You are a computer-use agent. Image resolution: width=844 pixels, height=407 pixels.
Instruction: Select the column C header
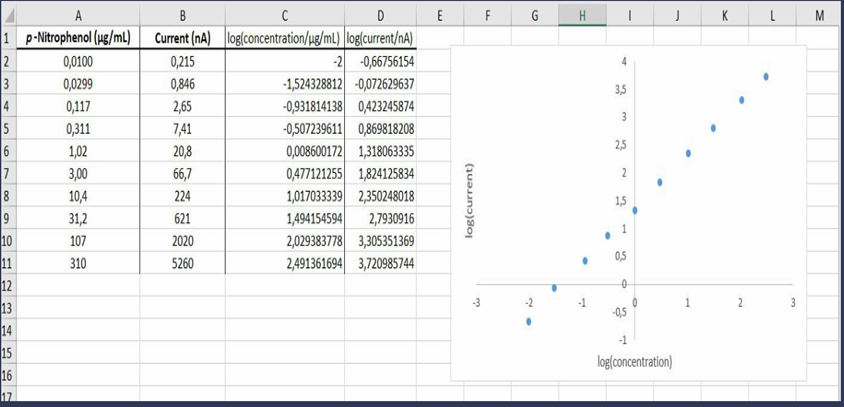click(x=285, y=16)
